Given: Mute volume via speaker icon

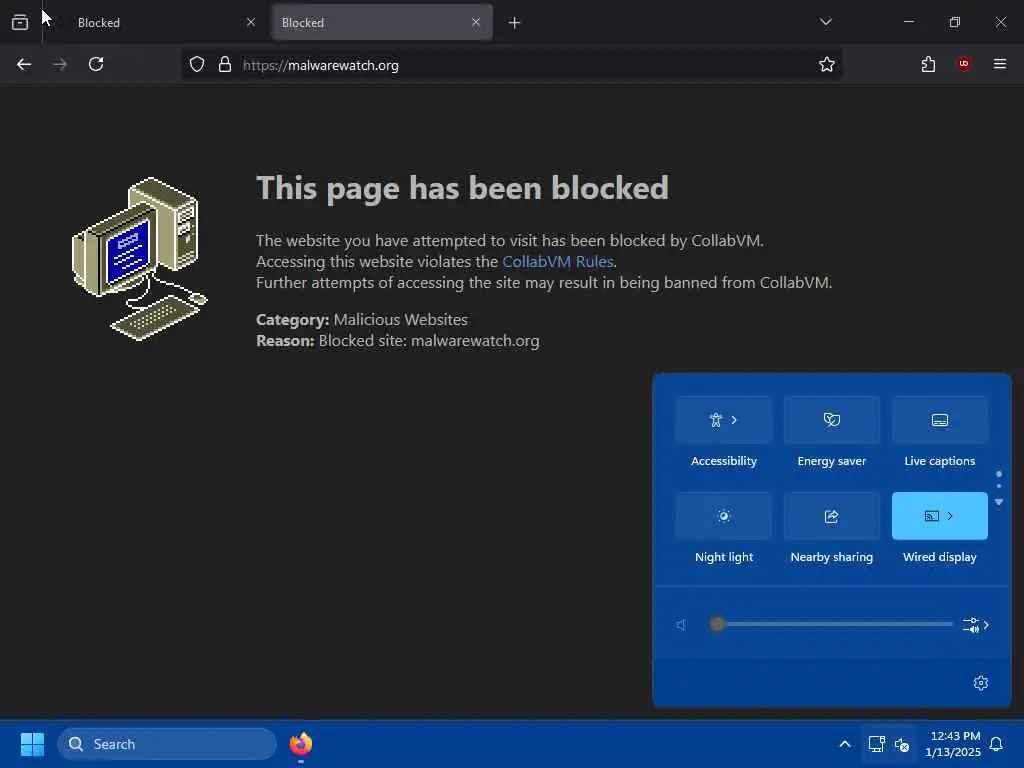Looking at the screenshot, I should tap(681, 625).
